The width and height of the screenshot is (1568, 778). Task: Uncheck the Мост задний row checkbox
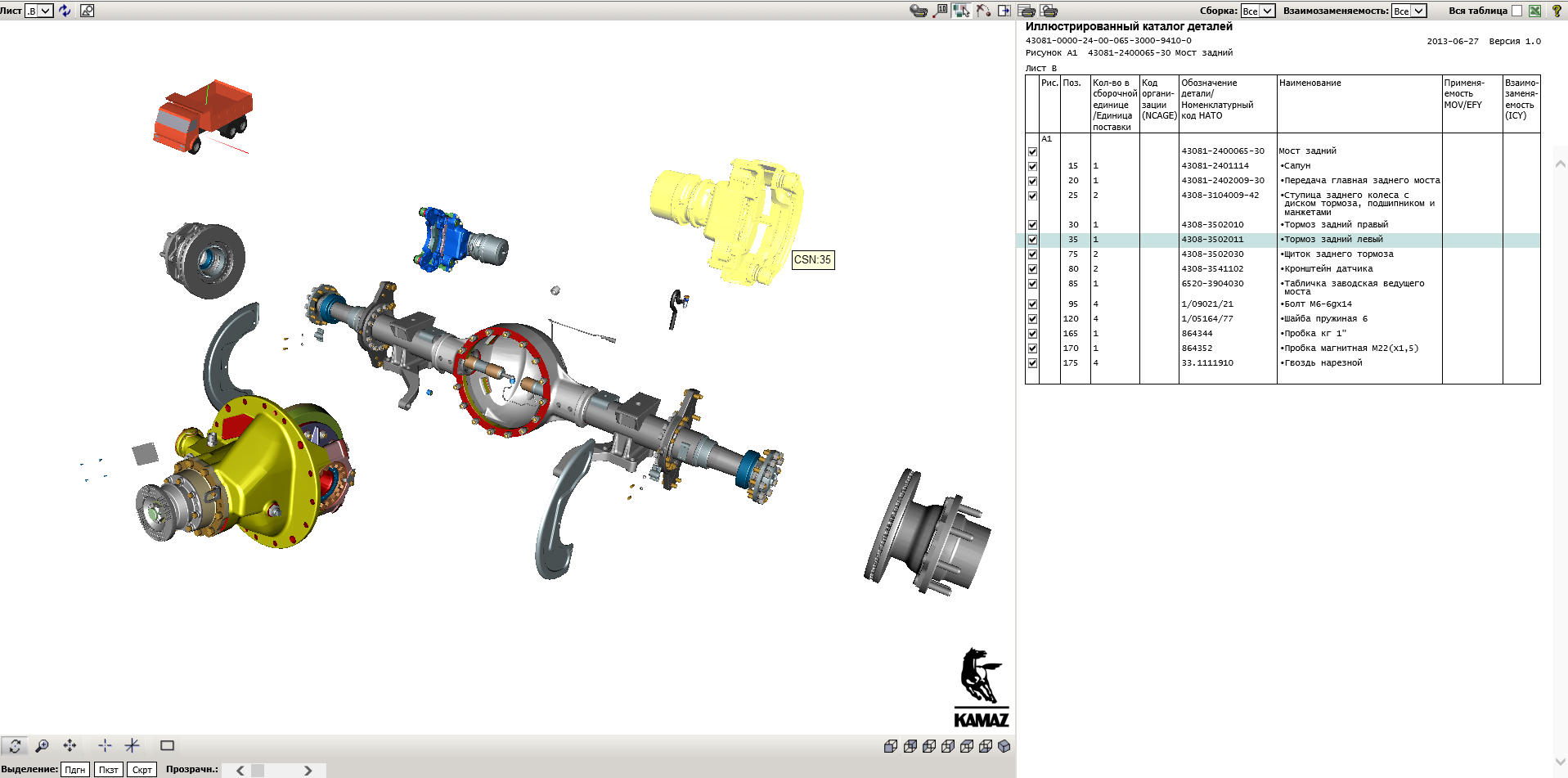point(1032,151)
